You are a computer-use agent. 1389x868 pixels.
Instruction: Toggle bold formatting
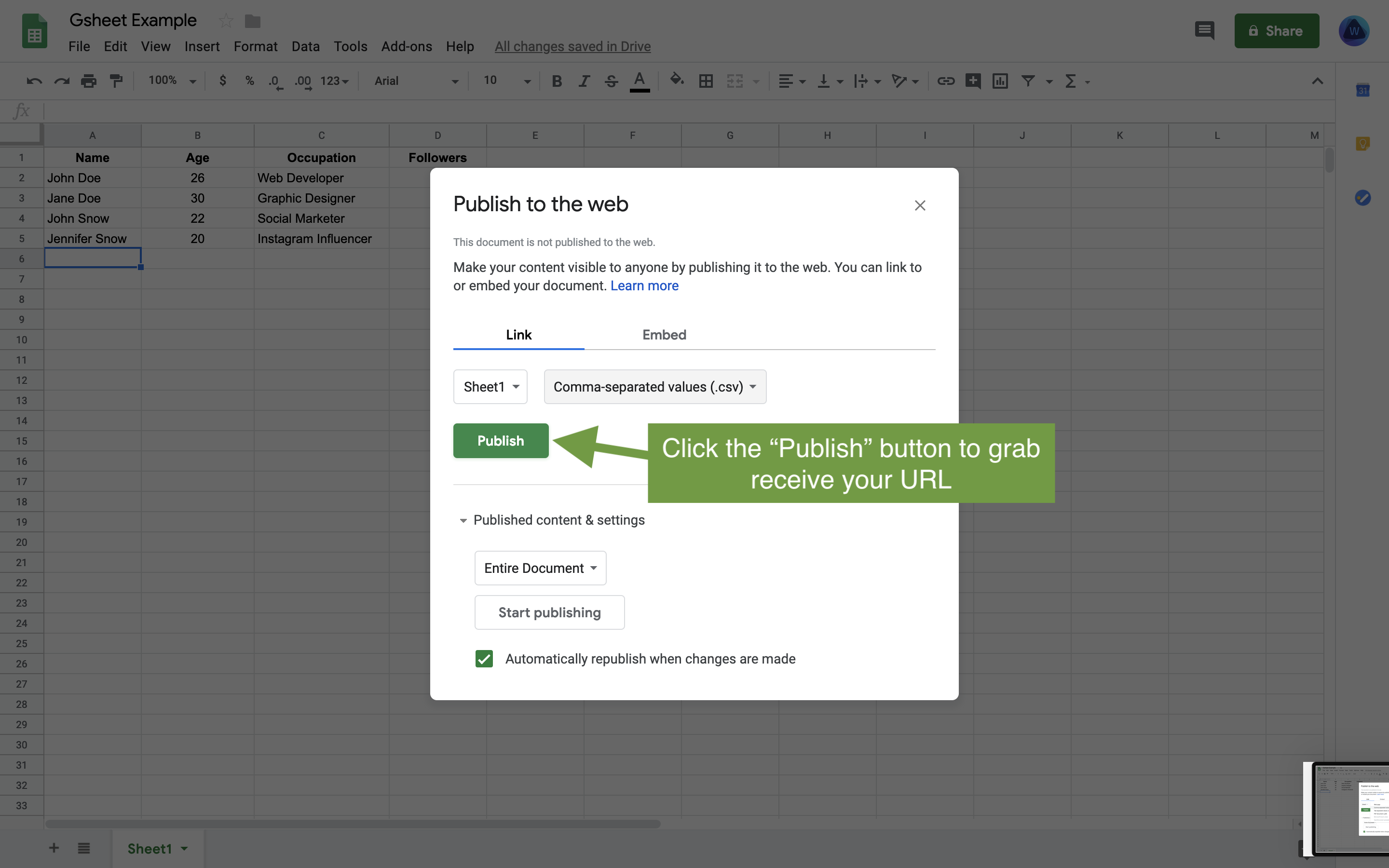(556, 81)
